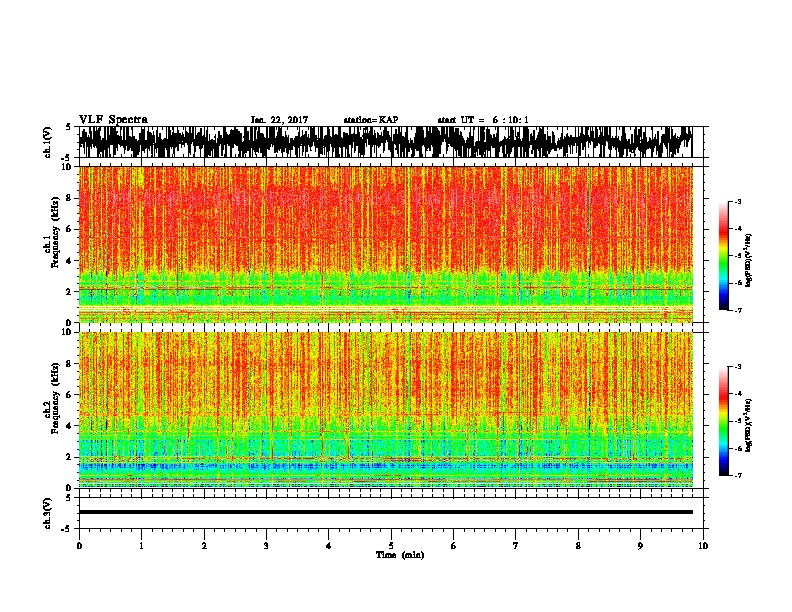Click the ch.1 spectrogram color scale bar
Screen dimensions: 792x612
pyautogui.click(x=723, y=256)
